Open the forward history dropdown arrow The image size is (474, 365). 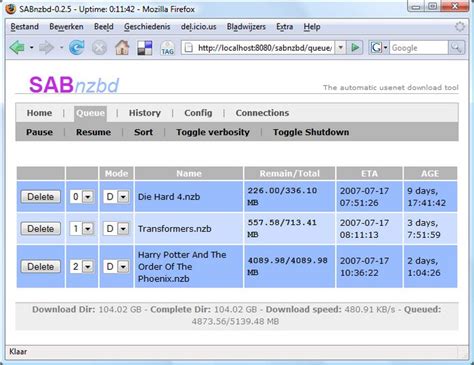point(61,48)
